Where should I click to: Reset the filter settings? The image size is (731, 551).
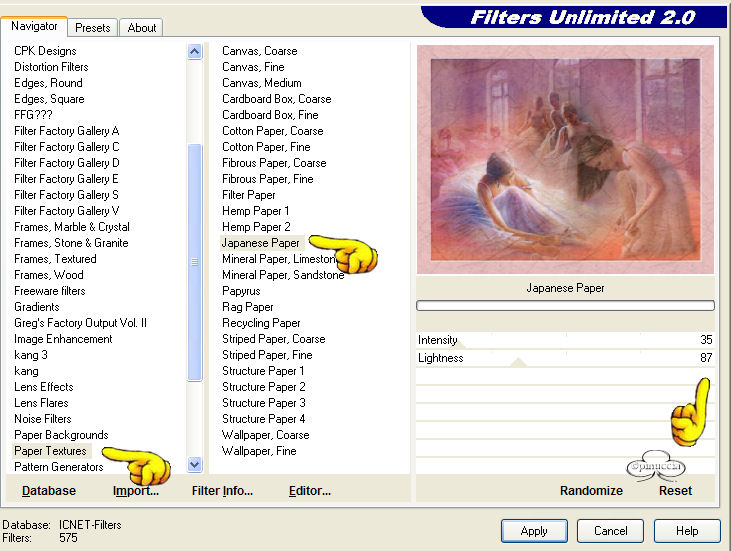point(675,491)
